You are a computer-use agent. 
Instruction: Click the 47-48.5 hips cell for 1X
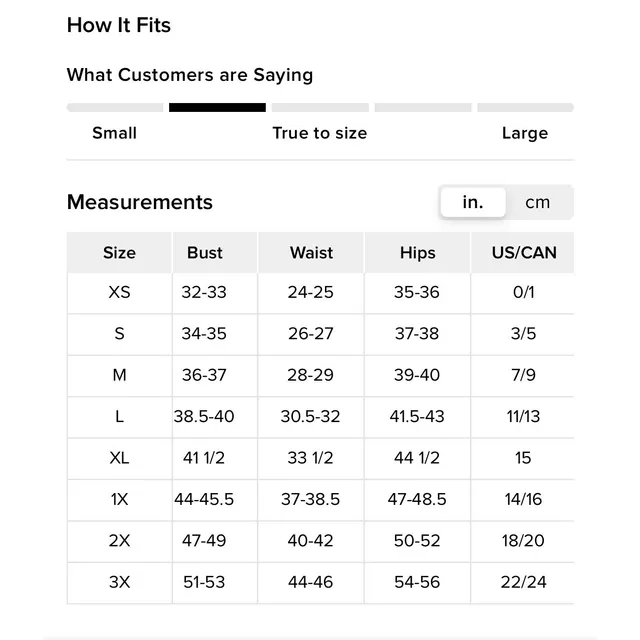417,500
